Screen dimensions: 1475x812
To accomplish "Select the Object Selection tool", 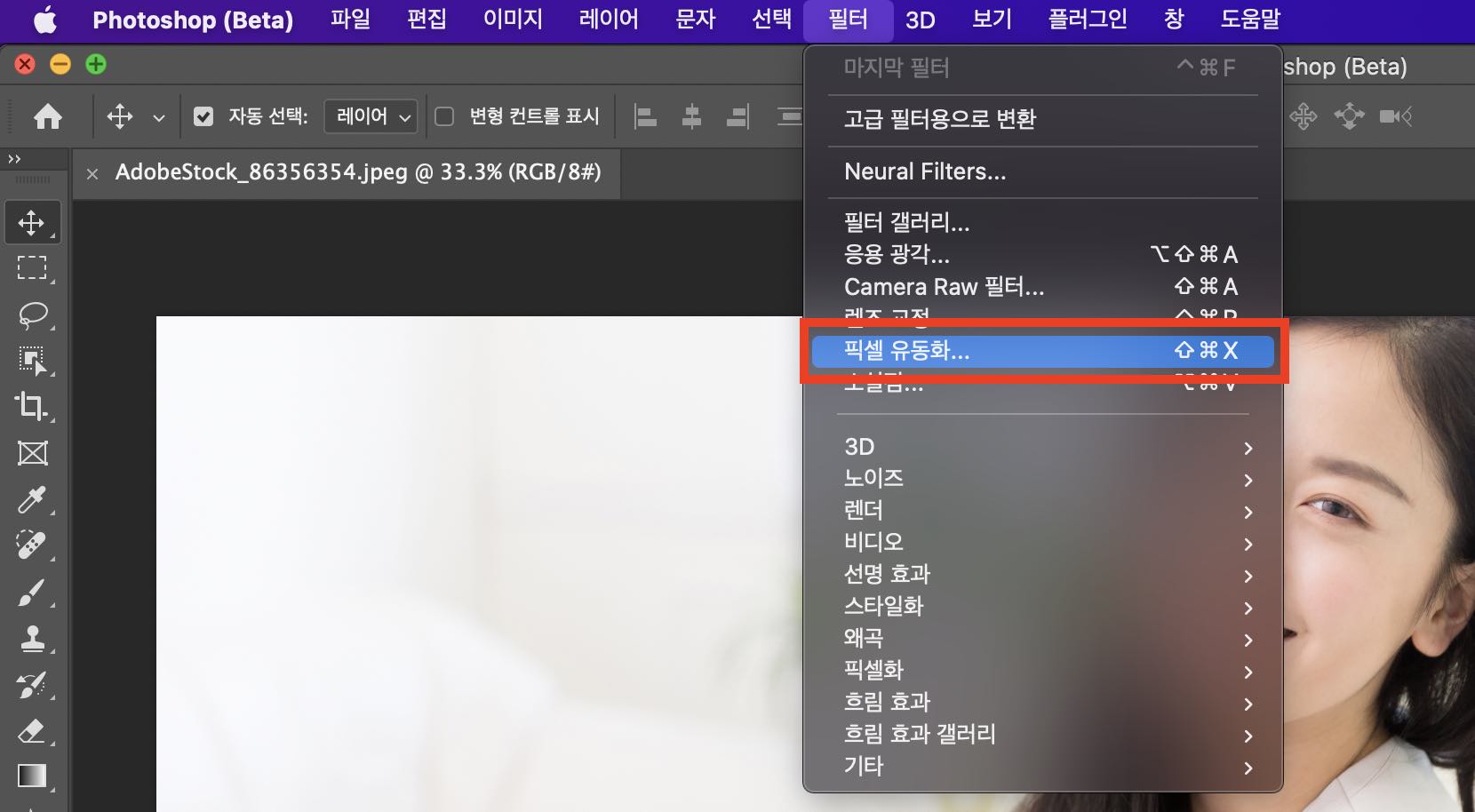I will click(33, 361).
